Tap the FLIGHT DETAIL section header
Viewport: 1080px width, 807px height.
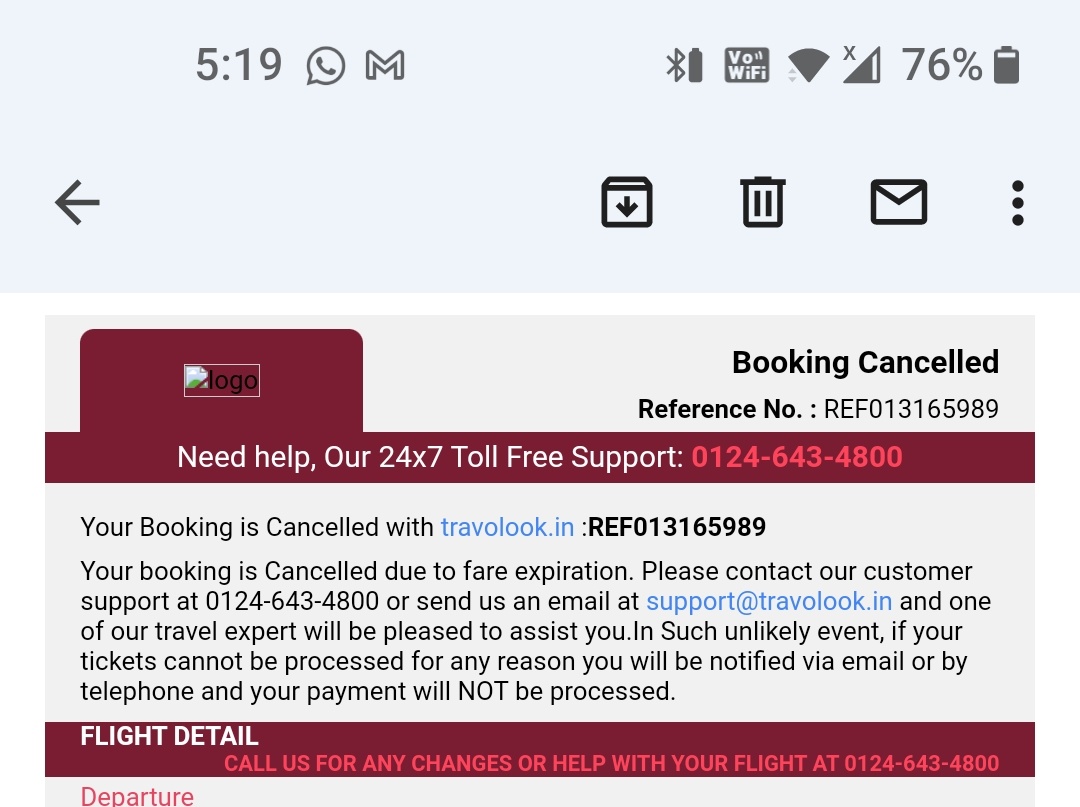169,737
